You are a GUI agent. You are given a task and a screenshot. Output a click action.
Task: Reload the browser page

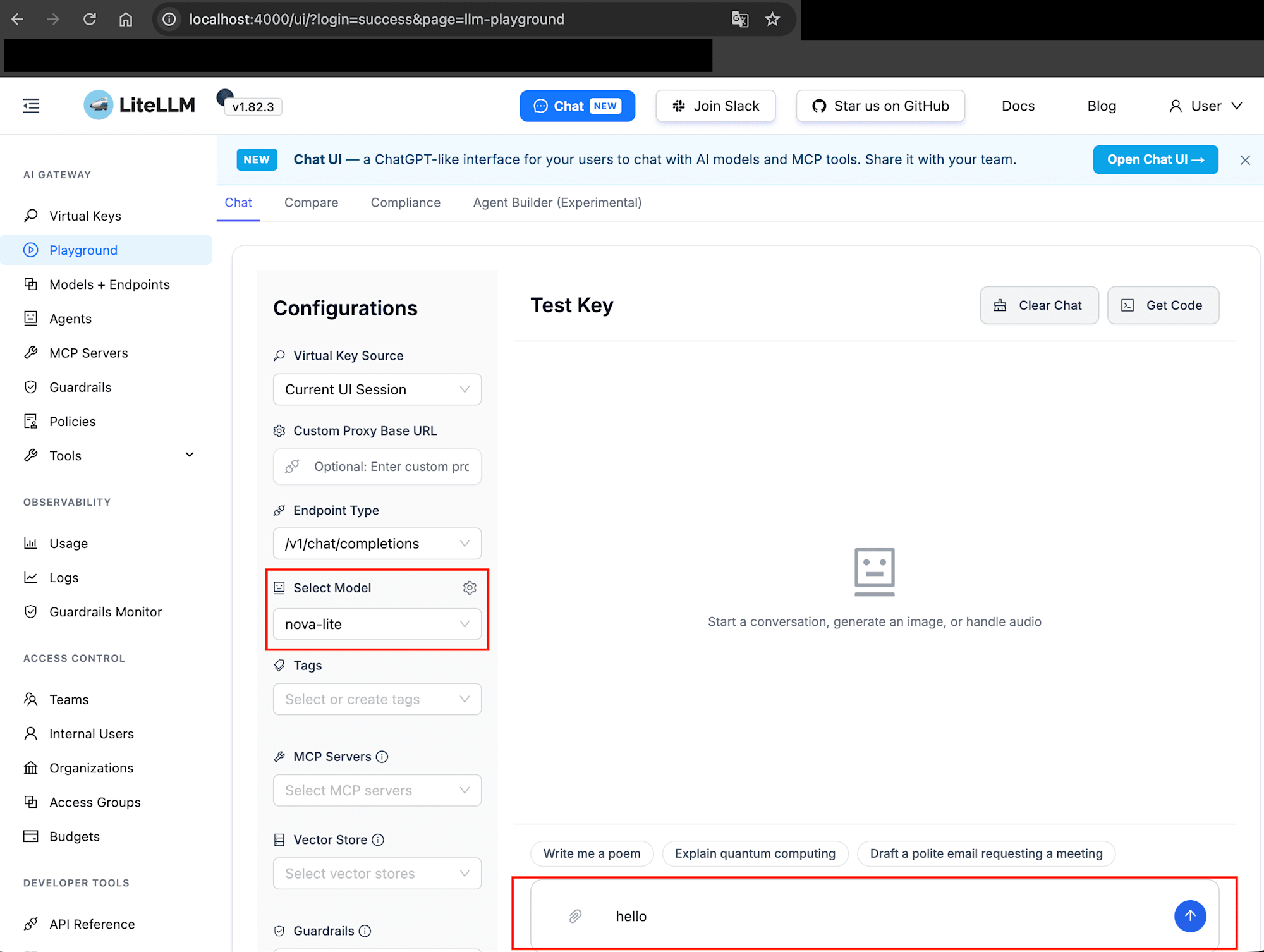(90, 20)
